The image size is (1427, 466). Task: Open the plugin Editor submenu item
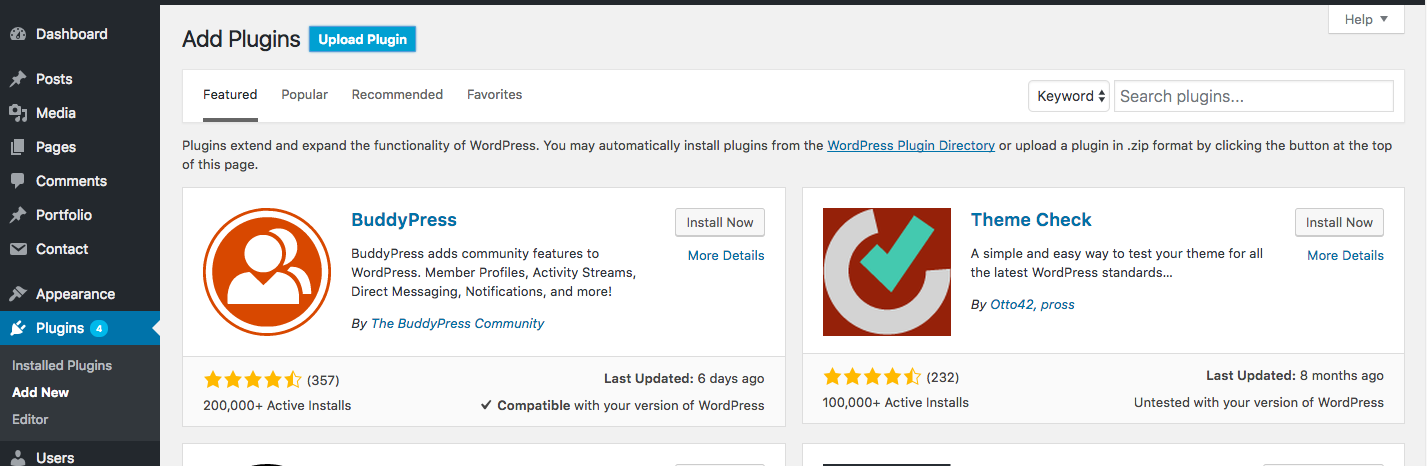(x=30, y=420)
